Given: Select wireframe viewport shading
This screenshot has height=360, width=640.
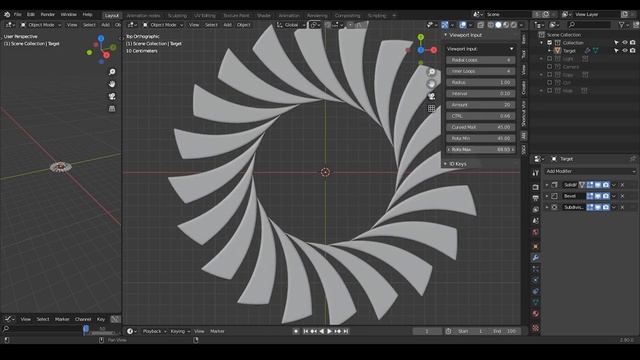Looking at the screenshot, I should pyautogui.click(x=491, y=25).
